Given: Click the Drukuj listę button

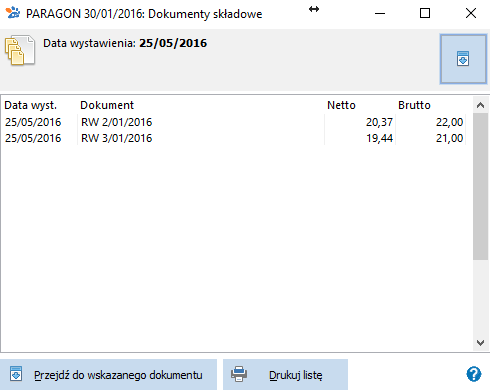Looking at the screenshot, I should click(x=285, y=375).
